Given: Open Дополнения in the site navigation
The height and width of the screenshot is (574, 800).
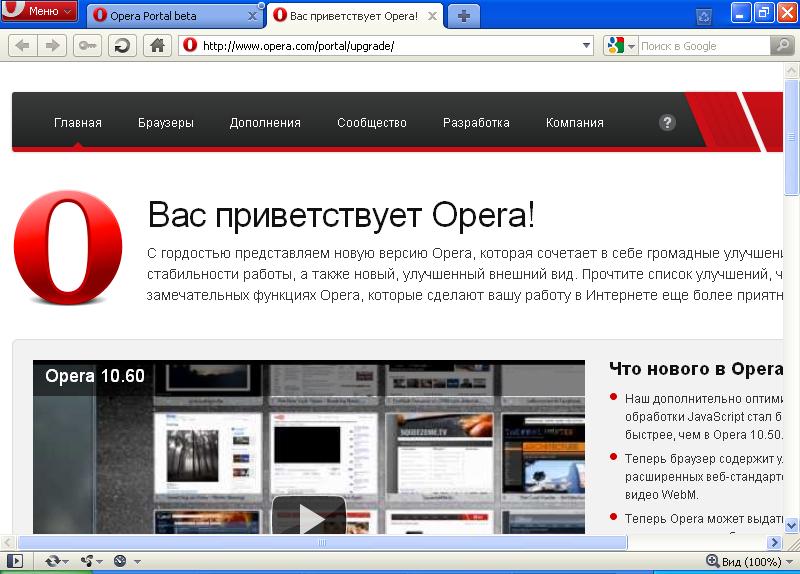Looking at the screenshot, I should (265, 123).
